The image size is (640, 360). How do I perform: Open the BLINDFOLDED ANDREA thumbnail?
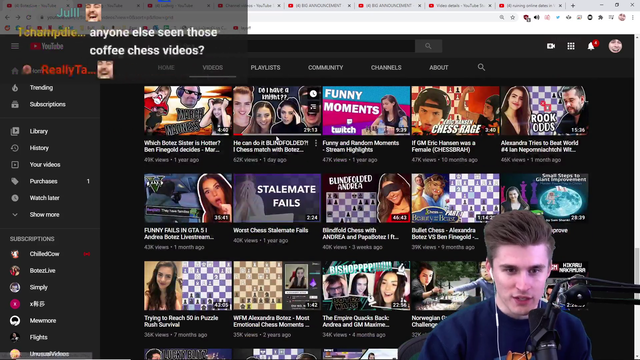(366, 198)
